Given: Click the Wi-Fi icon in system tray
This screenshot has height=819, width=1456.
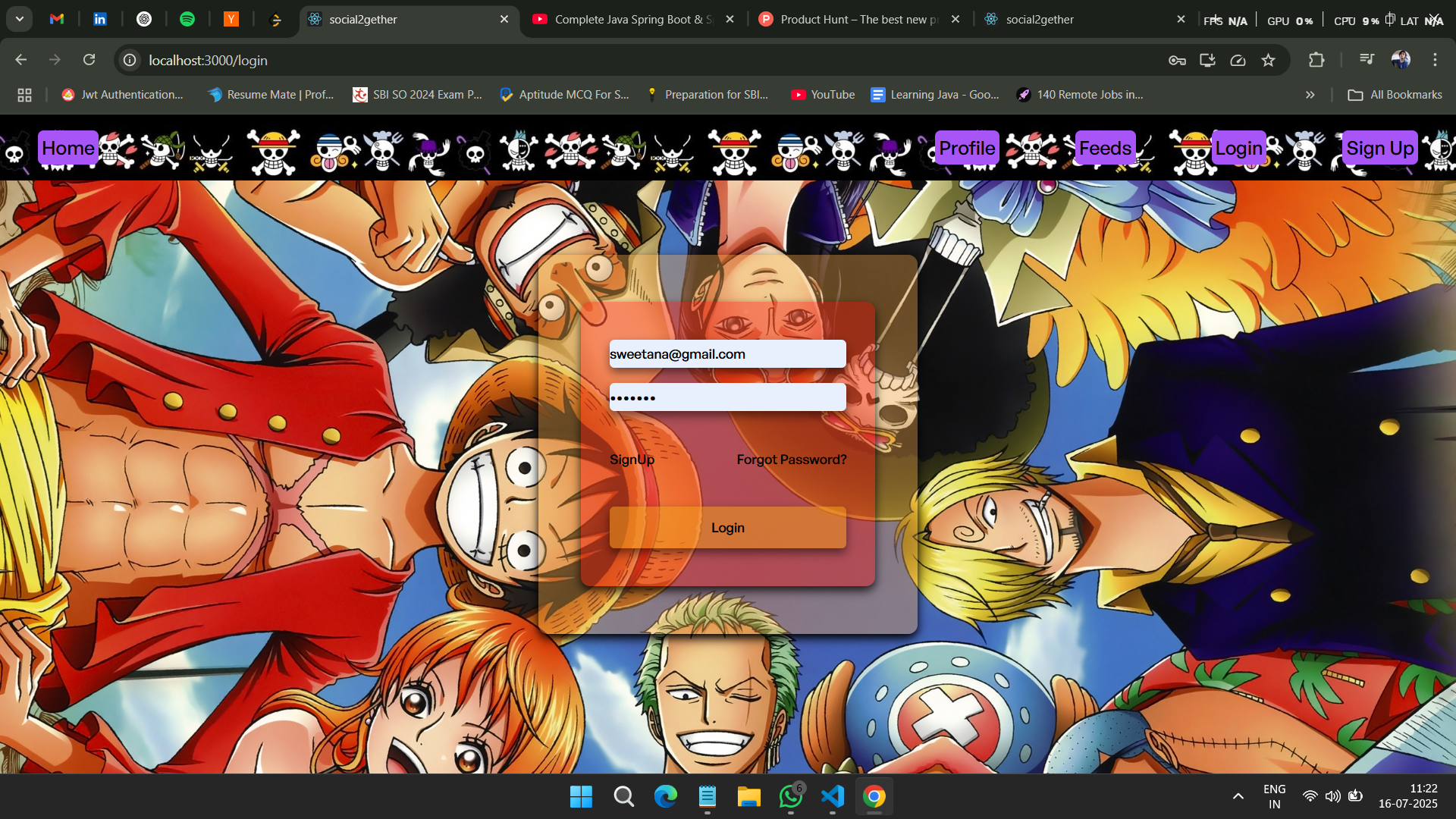Looking at the screenshot, I should (1310, 796).
